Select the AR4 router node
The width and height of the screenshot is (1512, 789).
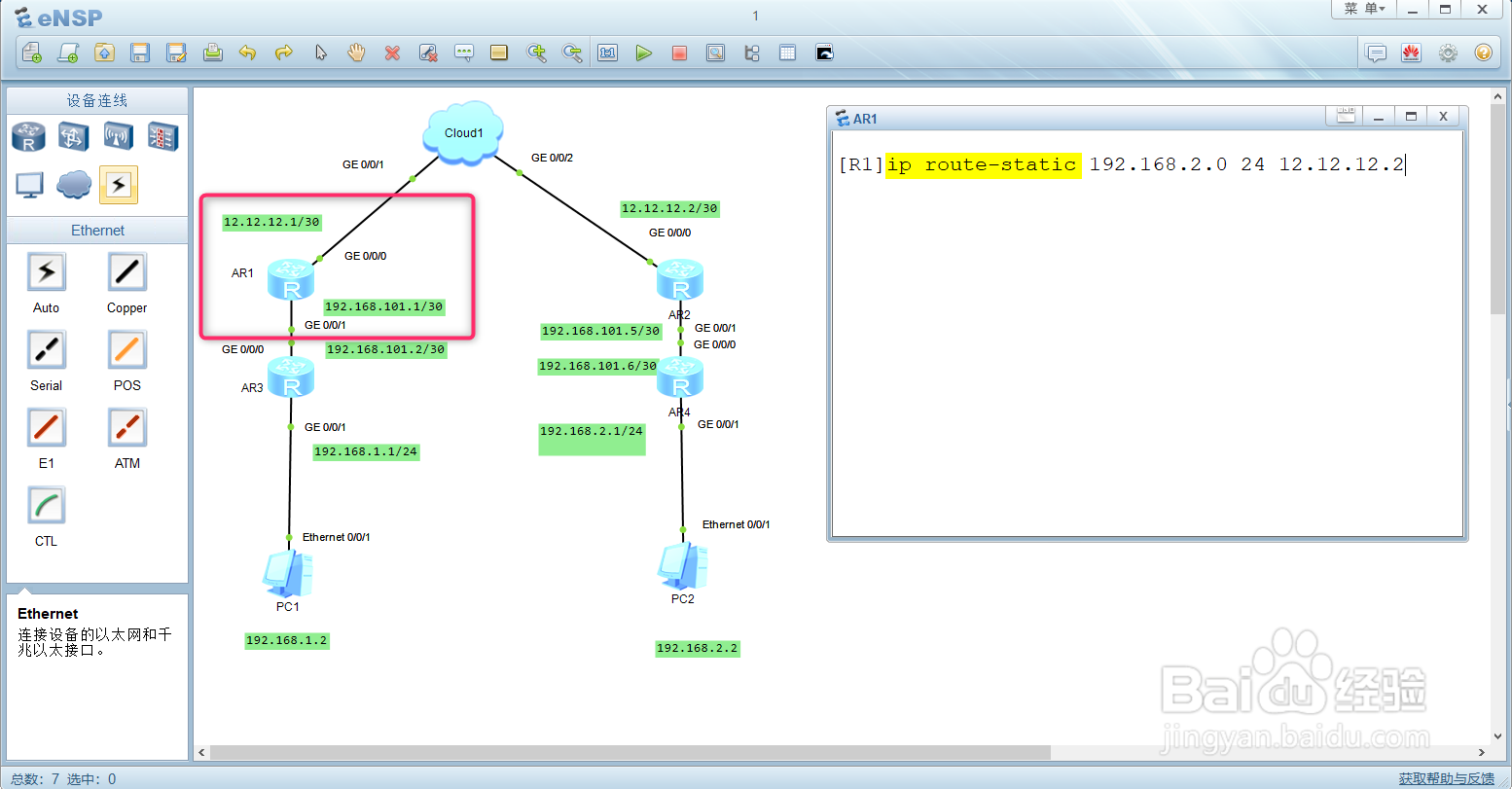(680, 377)
